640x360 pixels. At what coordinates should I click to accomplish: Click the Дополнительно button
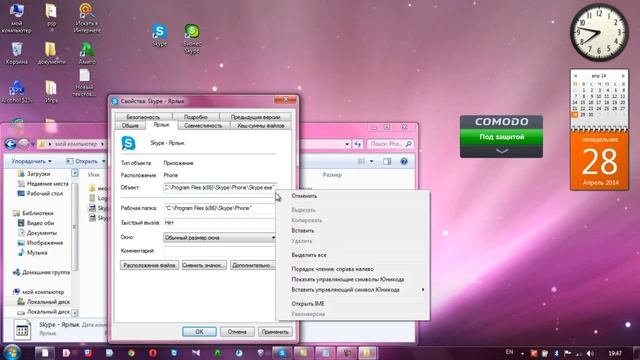point(253,265)
